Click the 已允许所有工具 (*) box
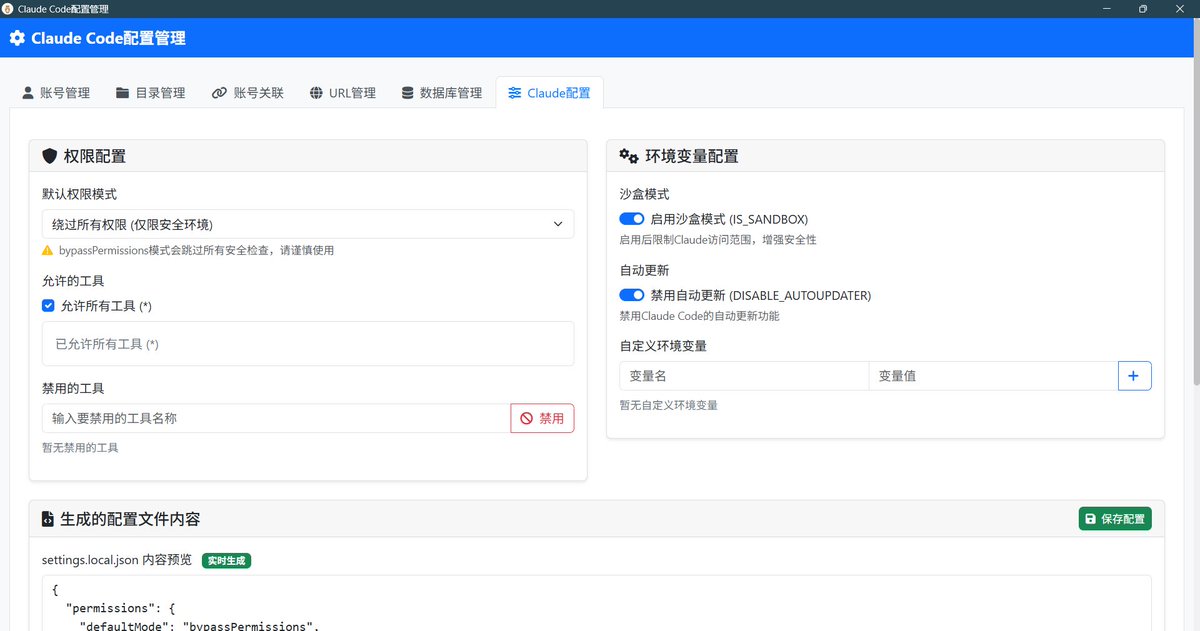Image resolution: width=1200 pixels, height=631 pixels. tap(308, 343)
